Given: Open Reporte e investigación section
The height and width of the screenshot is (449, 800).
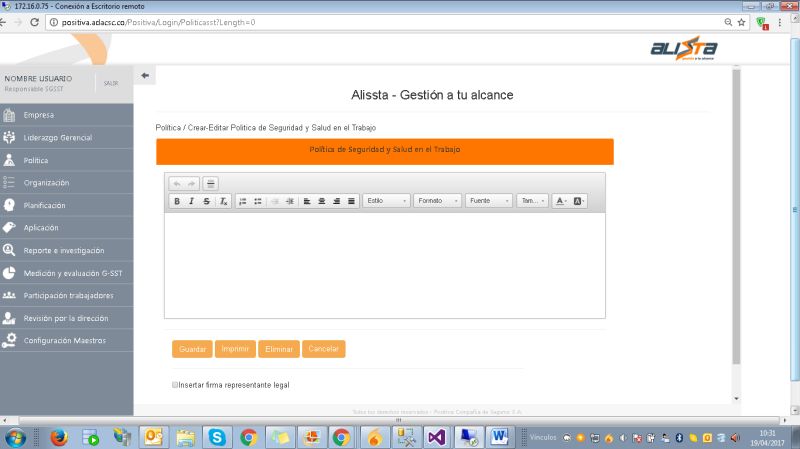Looking at the screenshot, I should coord(66,251).
